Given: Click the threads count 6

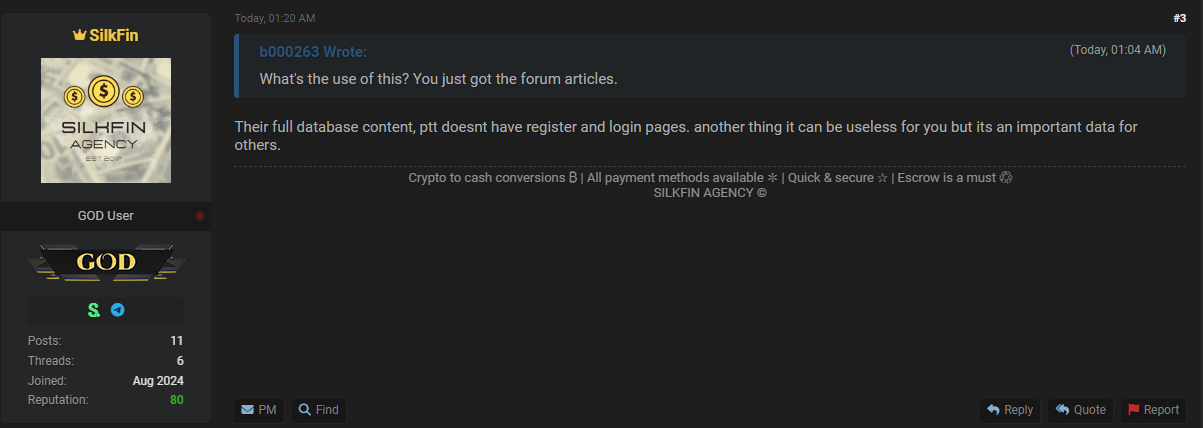Looking at the screenshot, I should pyautogui.click(x=180, y=361).
